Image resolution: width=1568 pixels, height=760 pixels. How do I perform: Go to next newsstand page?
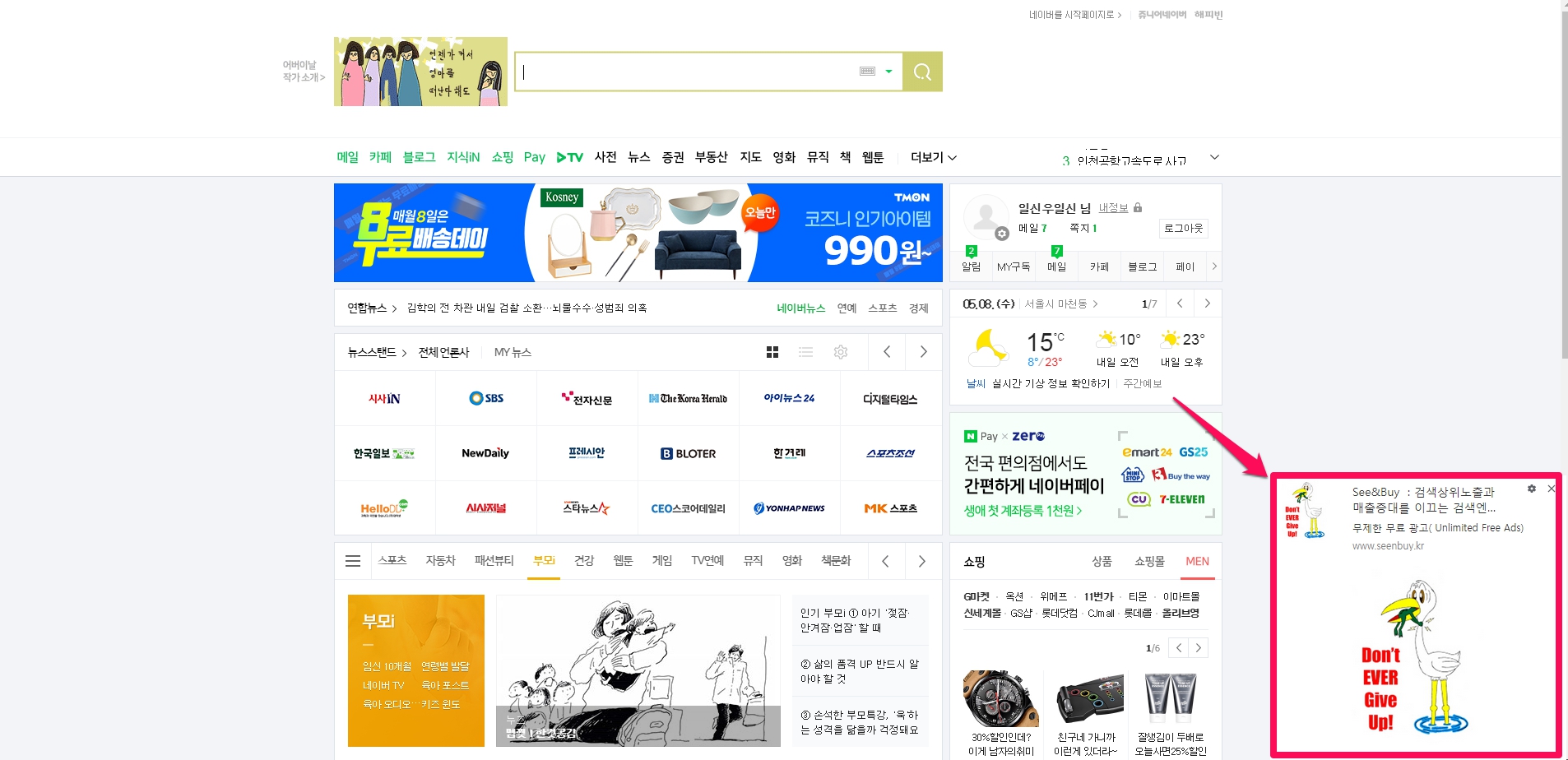(x=923, y=352)
